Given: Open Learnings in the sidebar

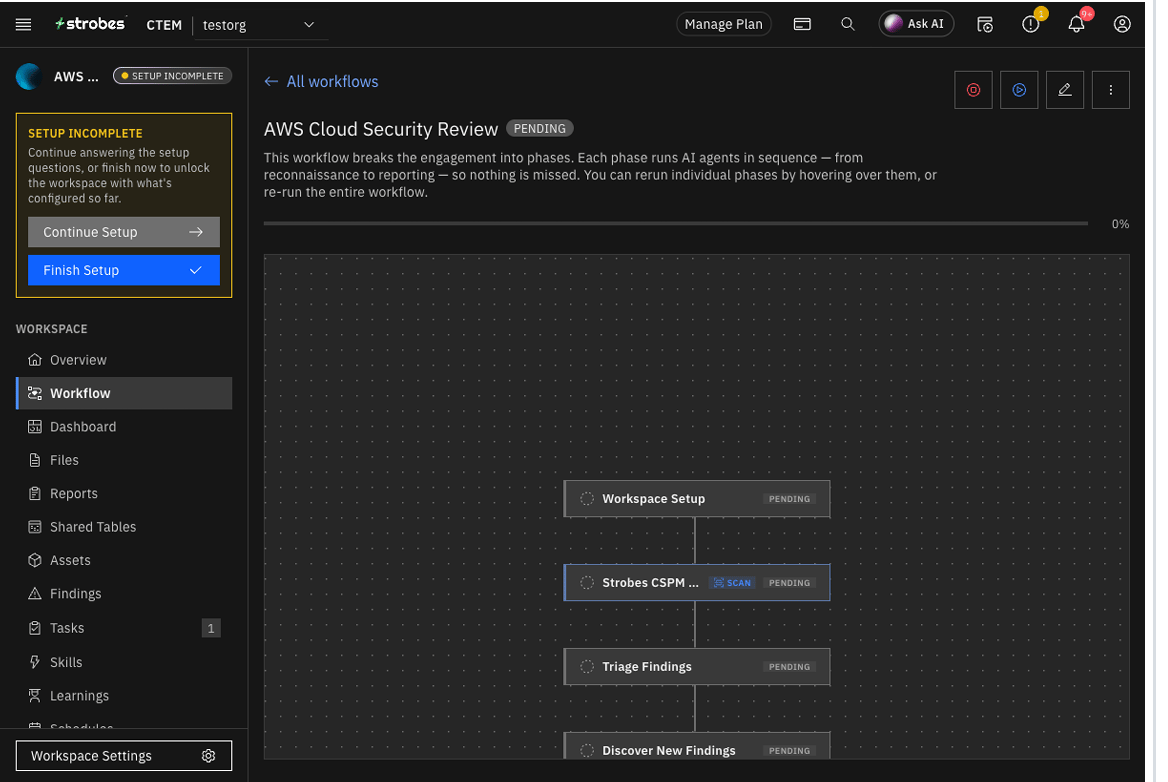Looking at the screenshot, I should coord(124,696).
